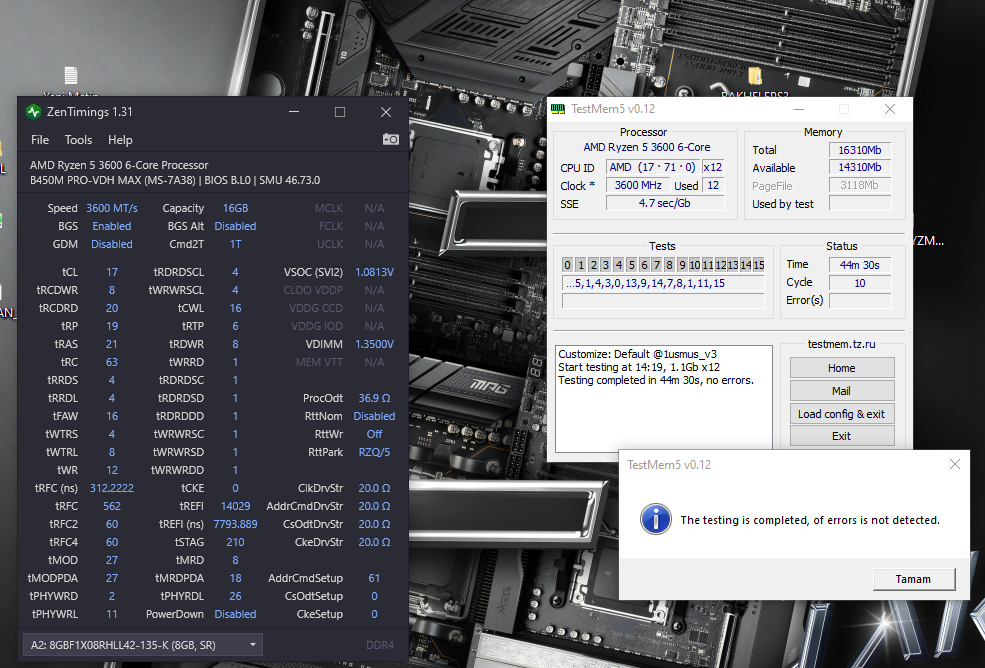Confirm the dialog with the Tamam button
Screen dimensions: 985x668
click(x=913, y=579)
